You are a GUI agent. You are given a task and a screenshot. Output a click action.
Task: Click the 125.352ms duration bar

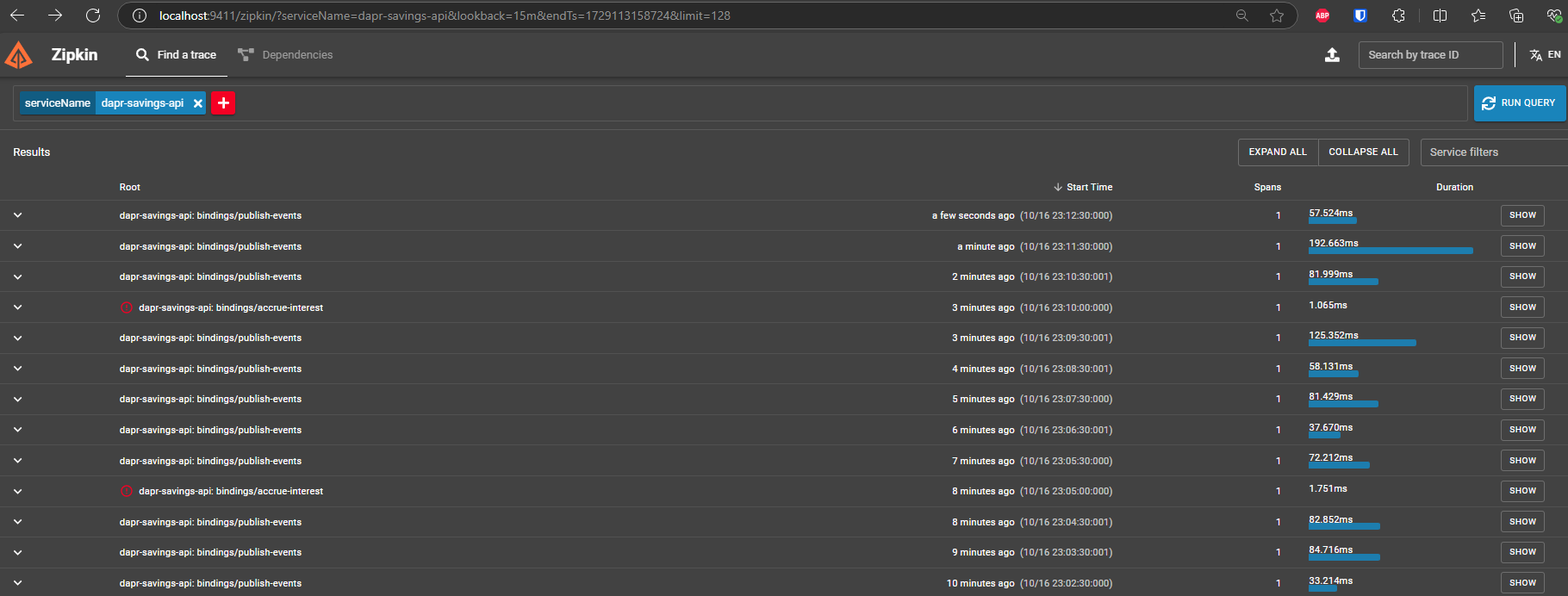pyautogui.click(x=1362, y=343)
